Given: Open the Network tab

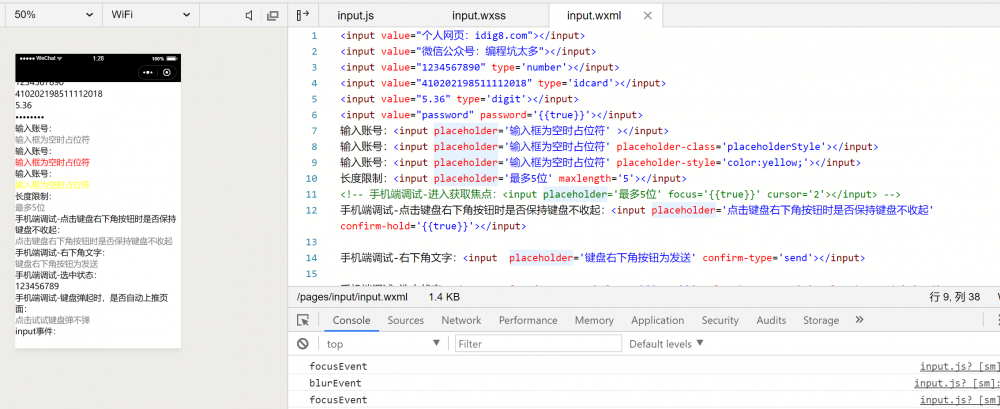Looking at the screenshot, I should pos(461,320).
